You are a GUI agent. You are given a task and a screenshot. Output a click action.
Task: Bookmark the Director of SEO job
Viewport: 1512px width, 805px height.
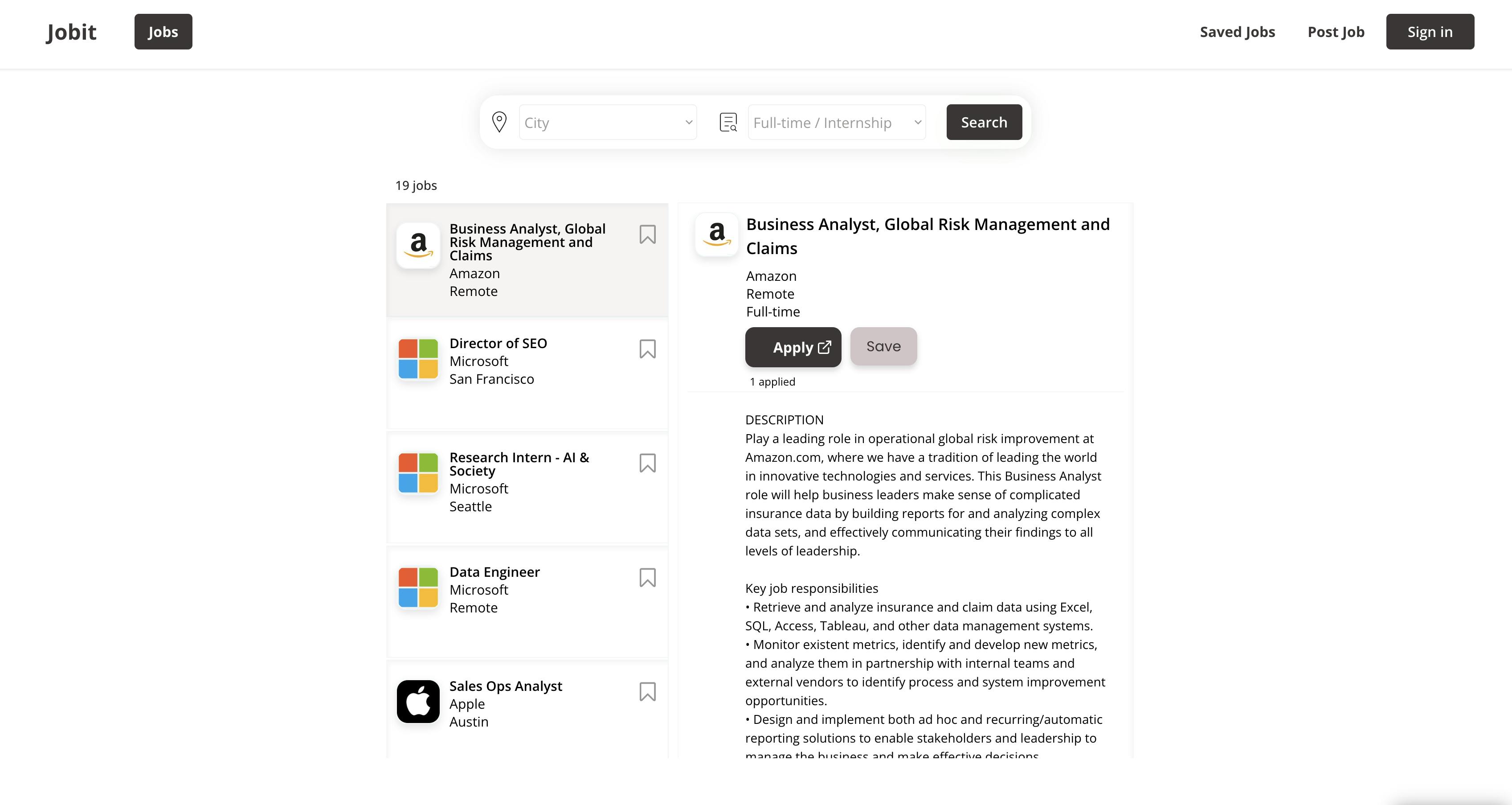coord(647,349)
